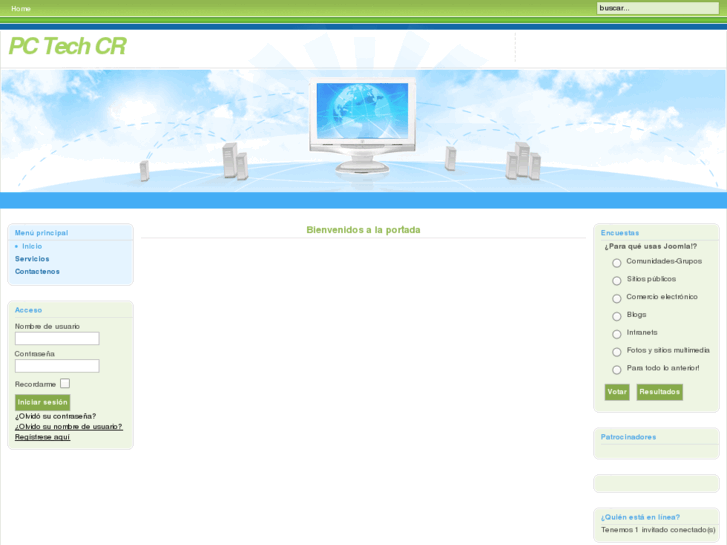727x545 pixels.
Task: Open Inicio in Menú principal
Action: [32, 246]
